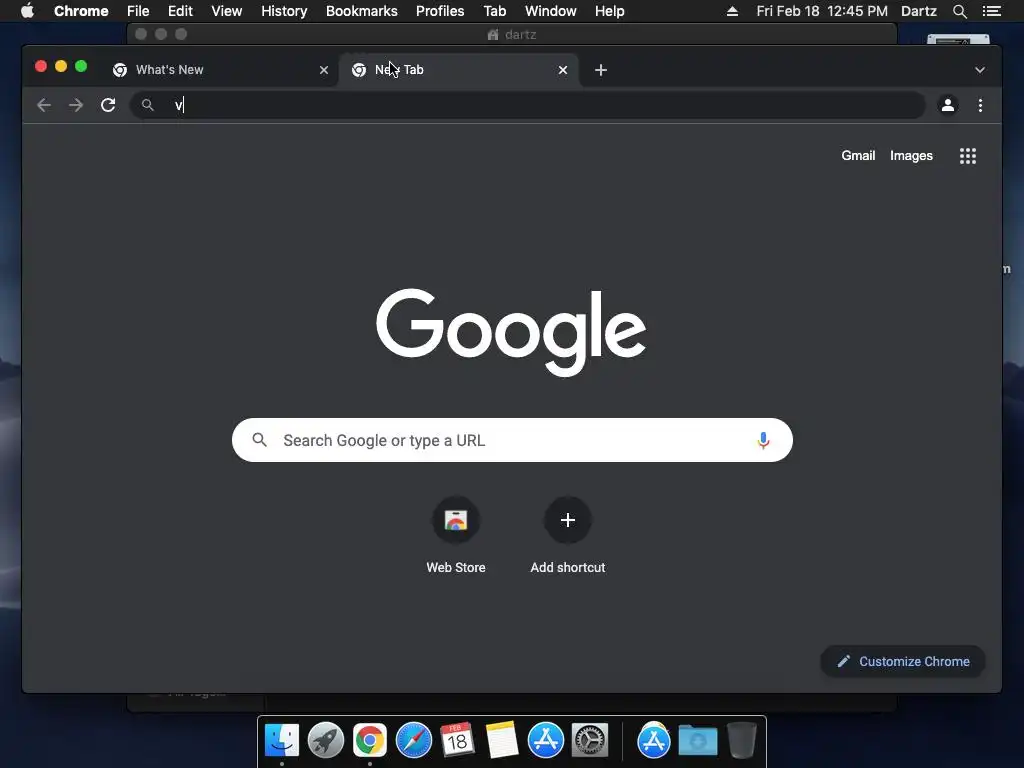Click Chrome icon in the Dock
1024x768 pixels.
(370, 741)
